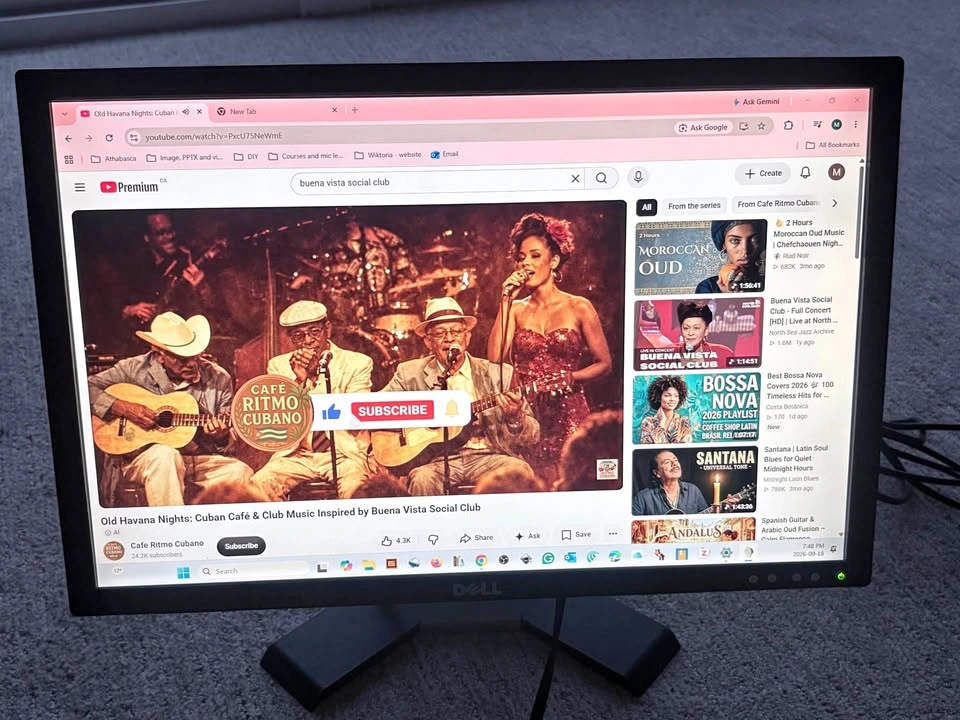This screenshot has height=720, width=960.
Task: Clear the search box with the X
Action: pos(575,179)
